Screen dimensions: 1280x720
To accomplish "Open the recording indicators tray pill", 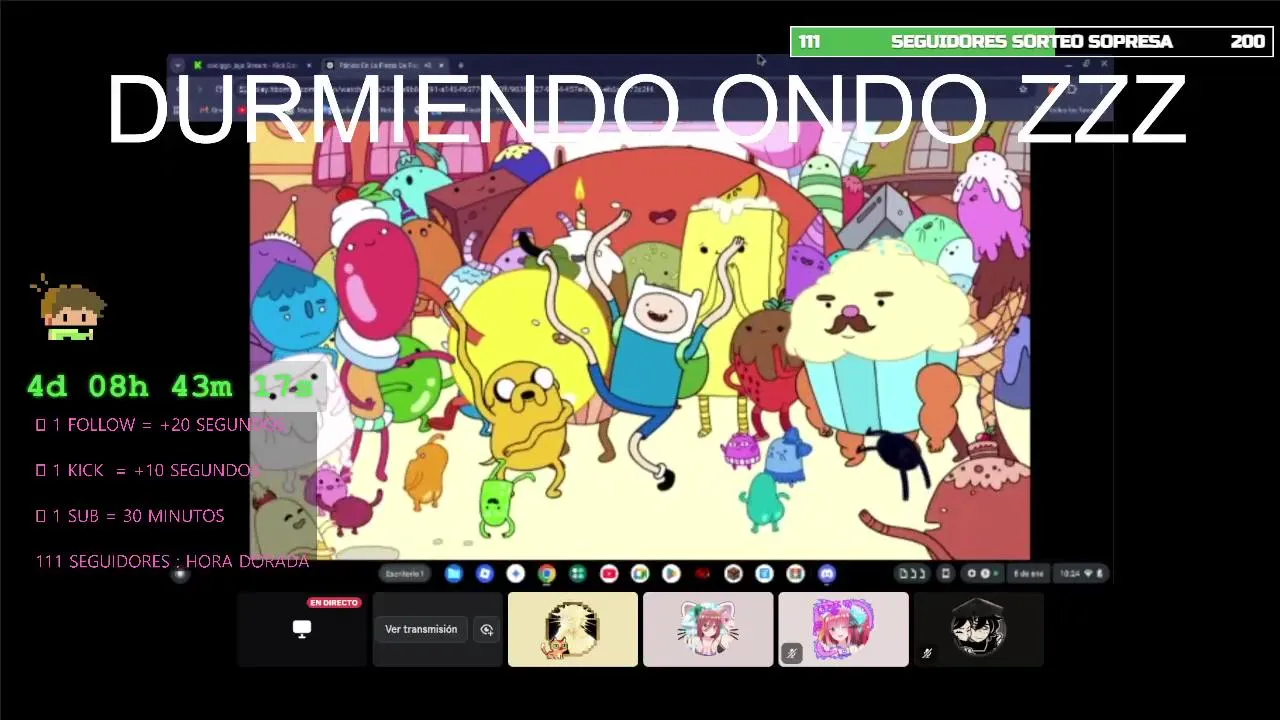I will pyautogui.click(x=984, y=573).
